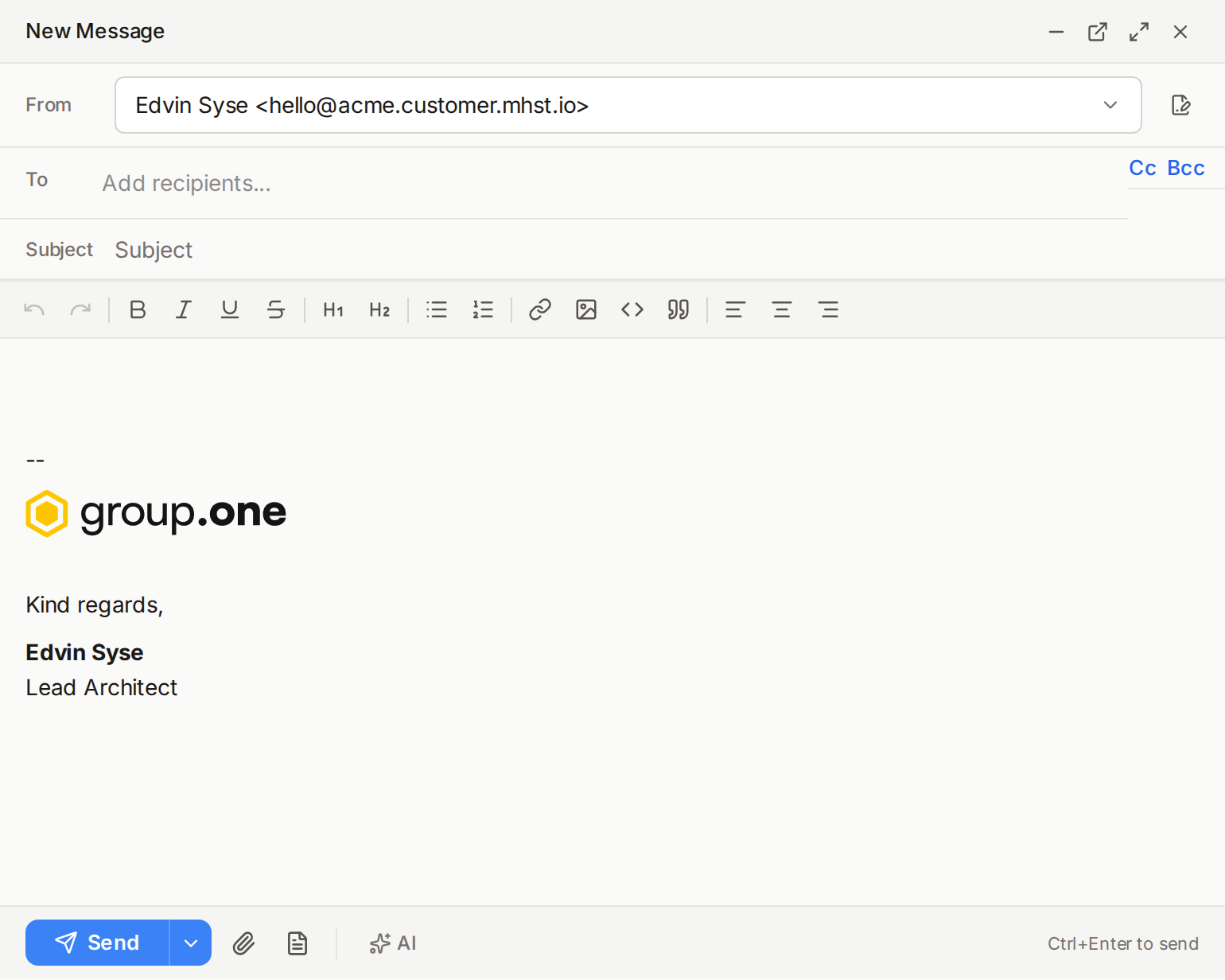Viewport: 1225px width, 980px height.
Task: Insert a hyperlink
Action: tap(539, 309)
